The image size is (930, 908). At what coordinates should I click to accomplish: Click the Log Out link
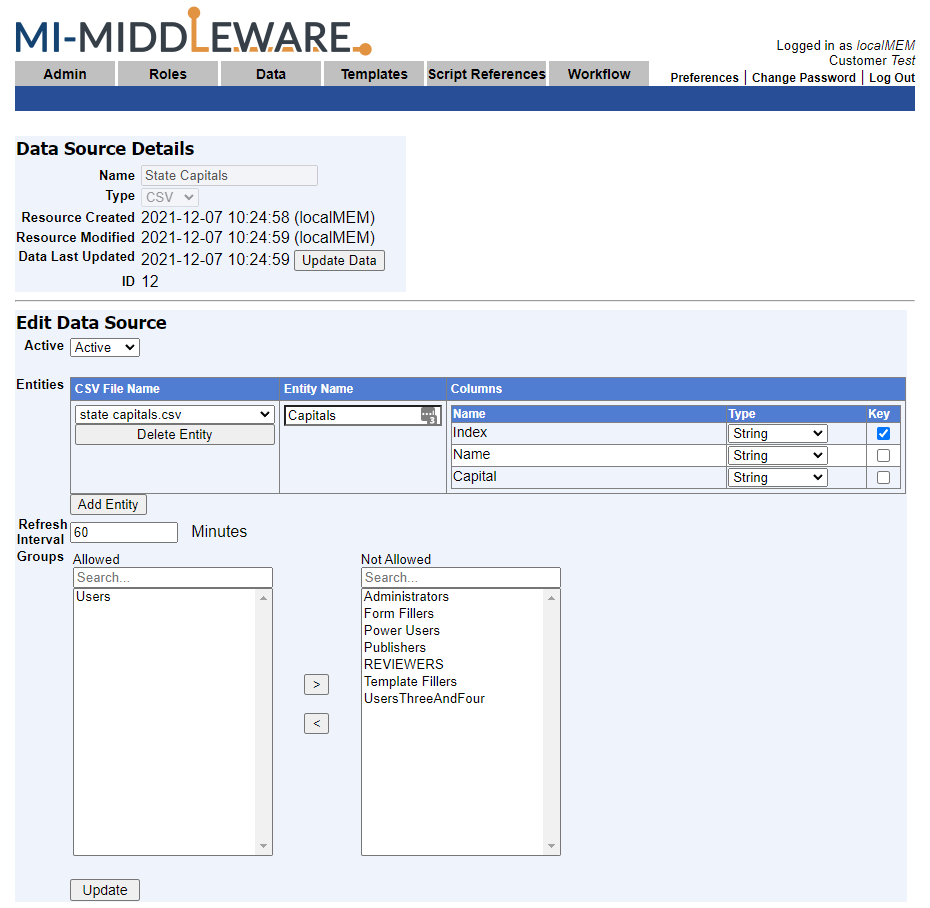point(891,78)
